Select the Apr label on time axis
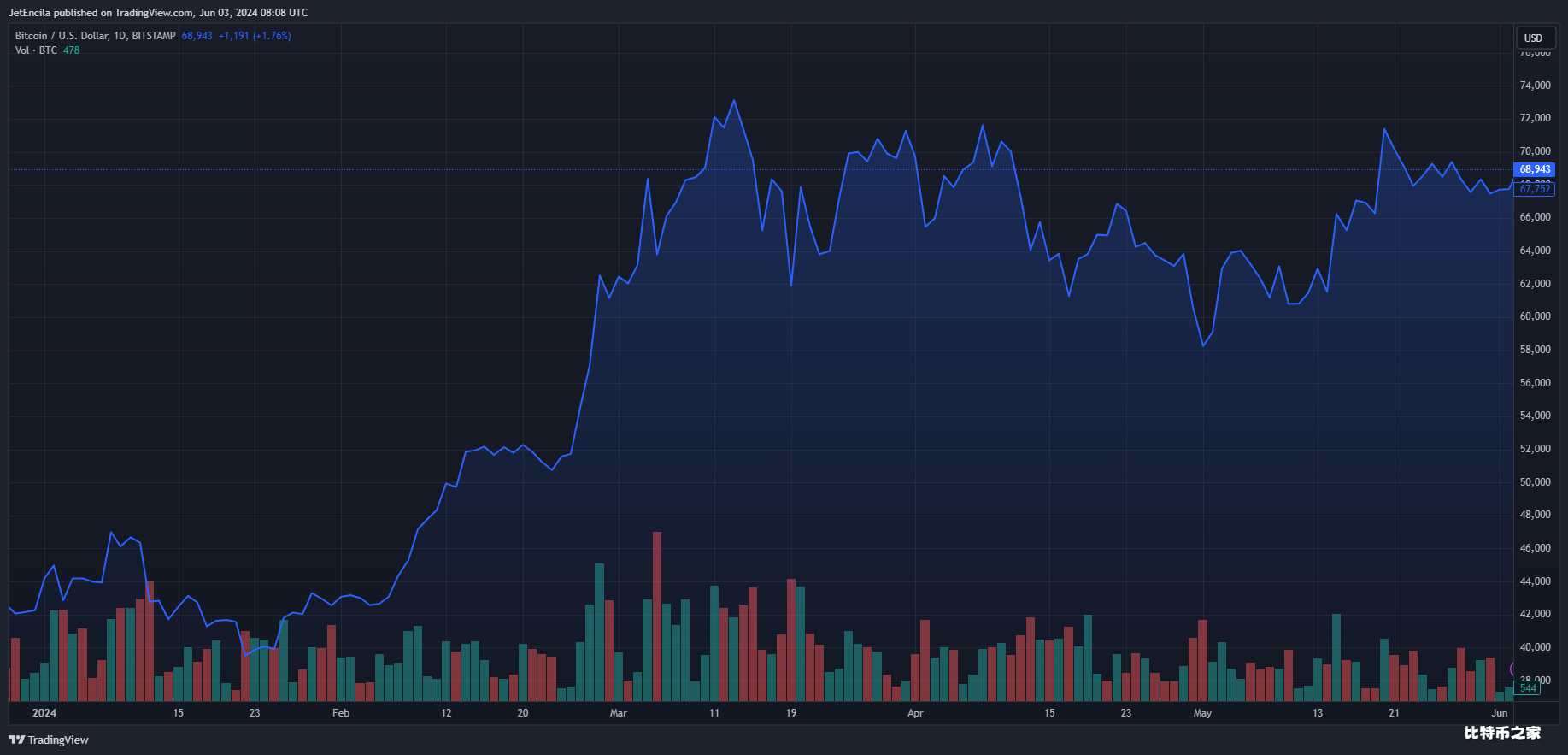Screen dimensions: 1568x755 click(x=915, y=713)
